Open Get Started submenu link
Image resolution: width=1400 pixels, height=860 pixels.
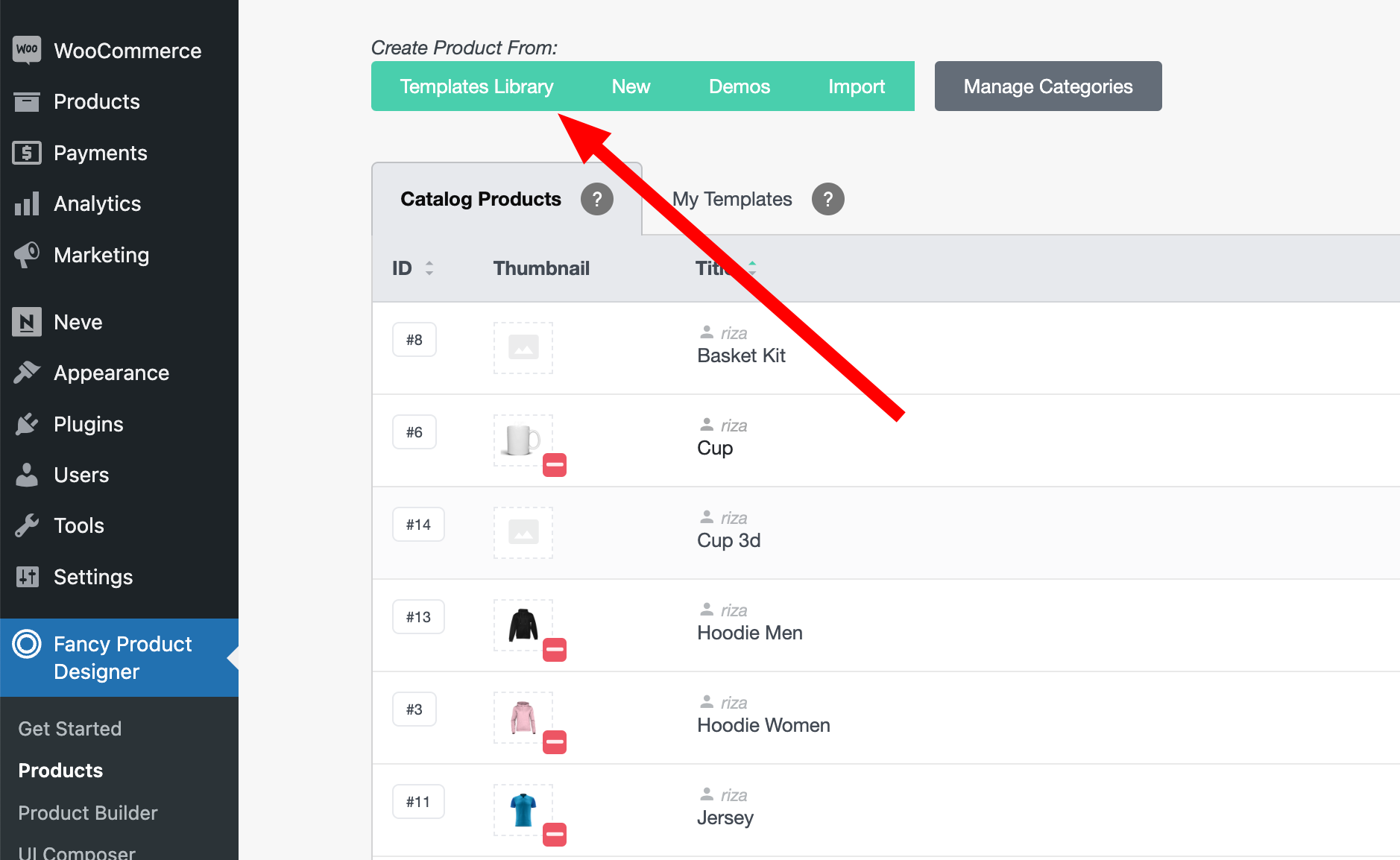click(70, 729)
